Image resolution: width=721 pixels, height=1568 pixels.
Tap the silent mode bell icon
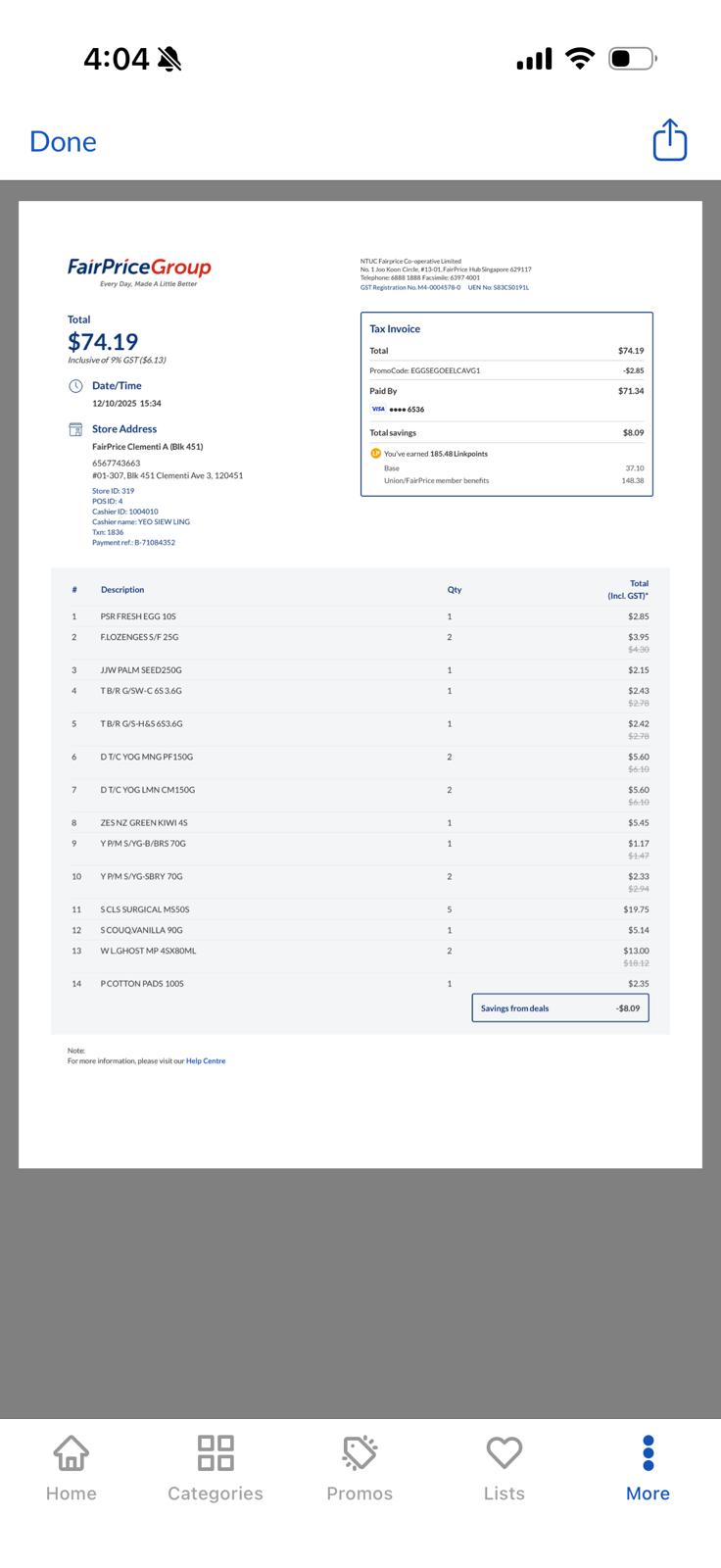[169, 59]
